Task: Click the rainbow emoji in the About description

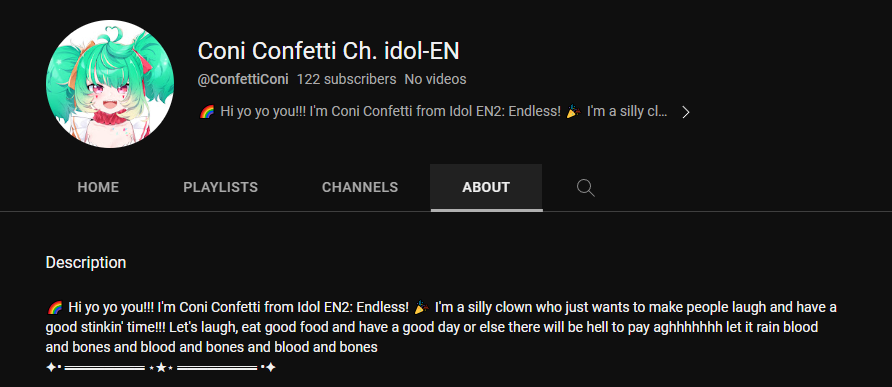Action: click(x=54, y=308)
